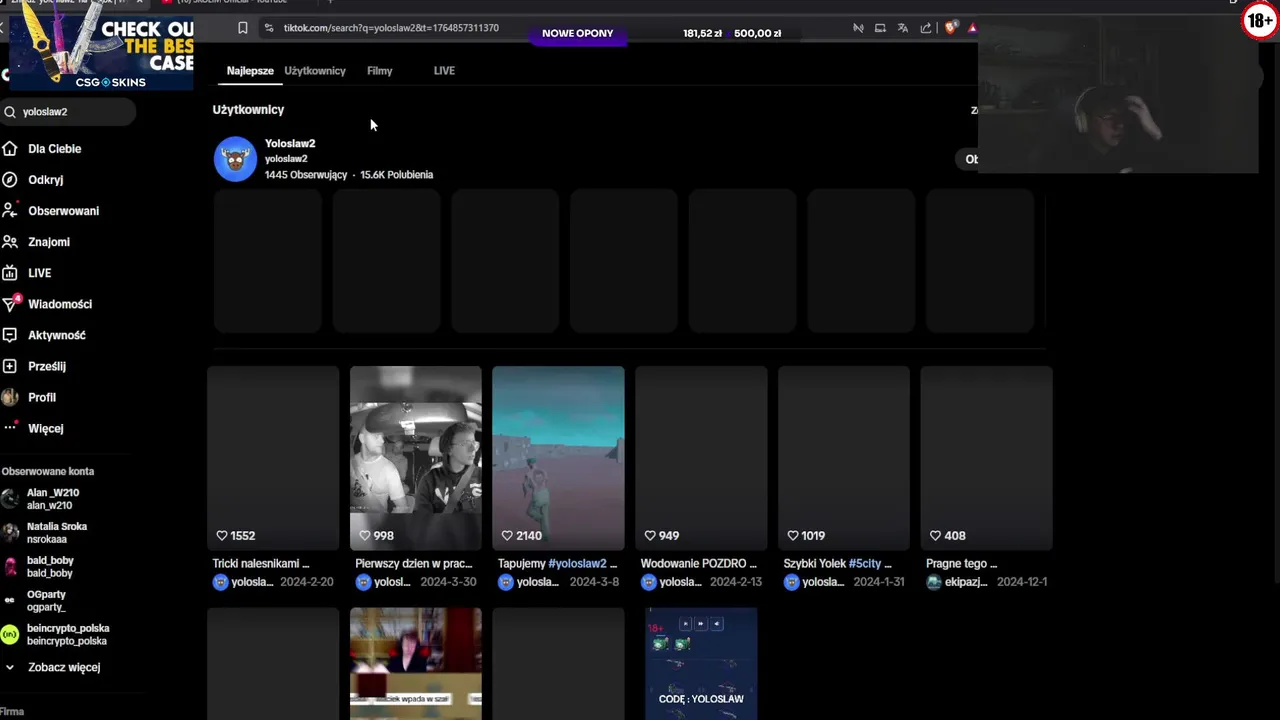Click the heart icon showing 1552 likes

[222, 536]
